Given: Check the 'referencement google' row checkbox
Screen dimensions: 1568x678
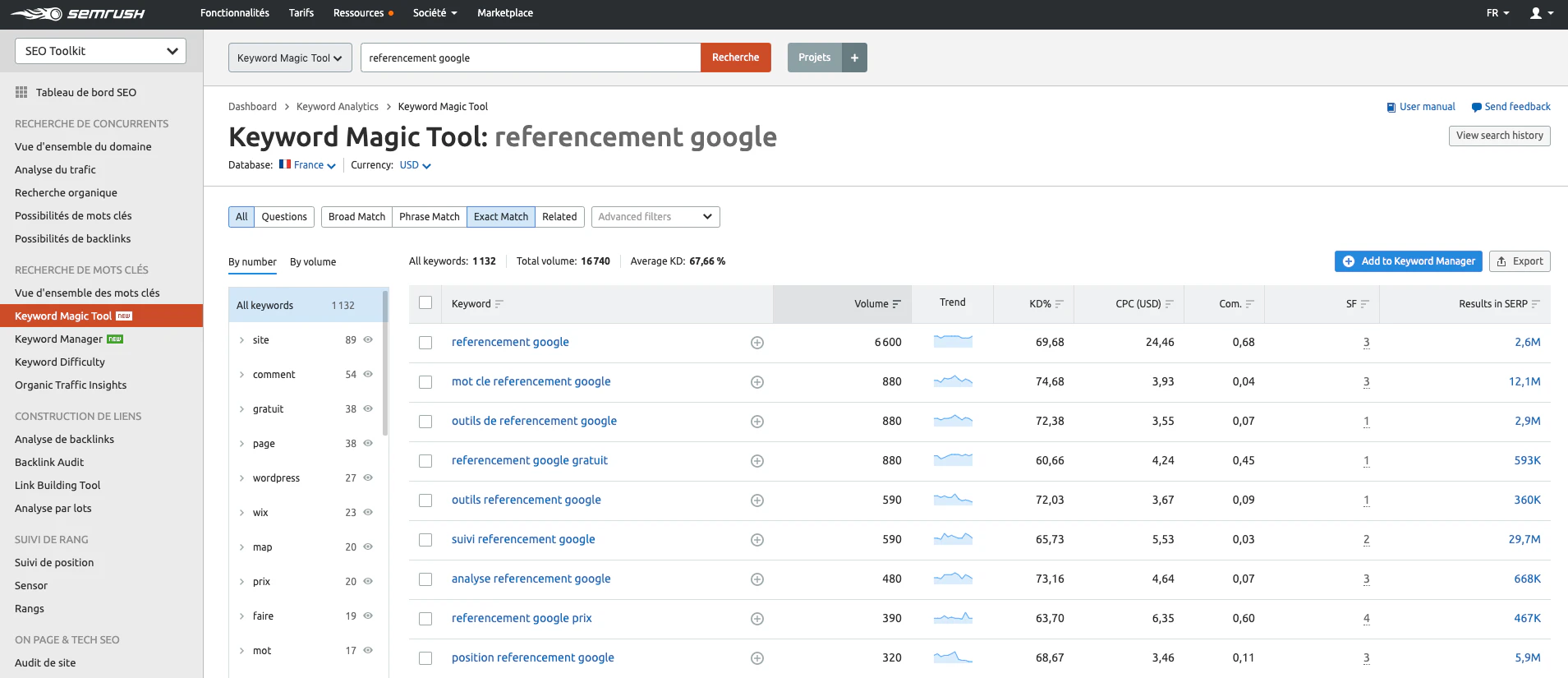Looking at the screenshot, I should 425,343.
